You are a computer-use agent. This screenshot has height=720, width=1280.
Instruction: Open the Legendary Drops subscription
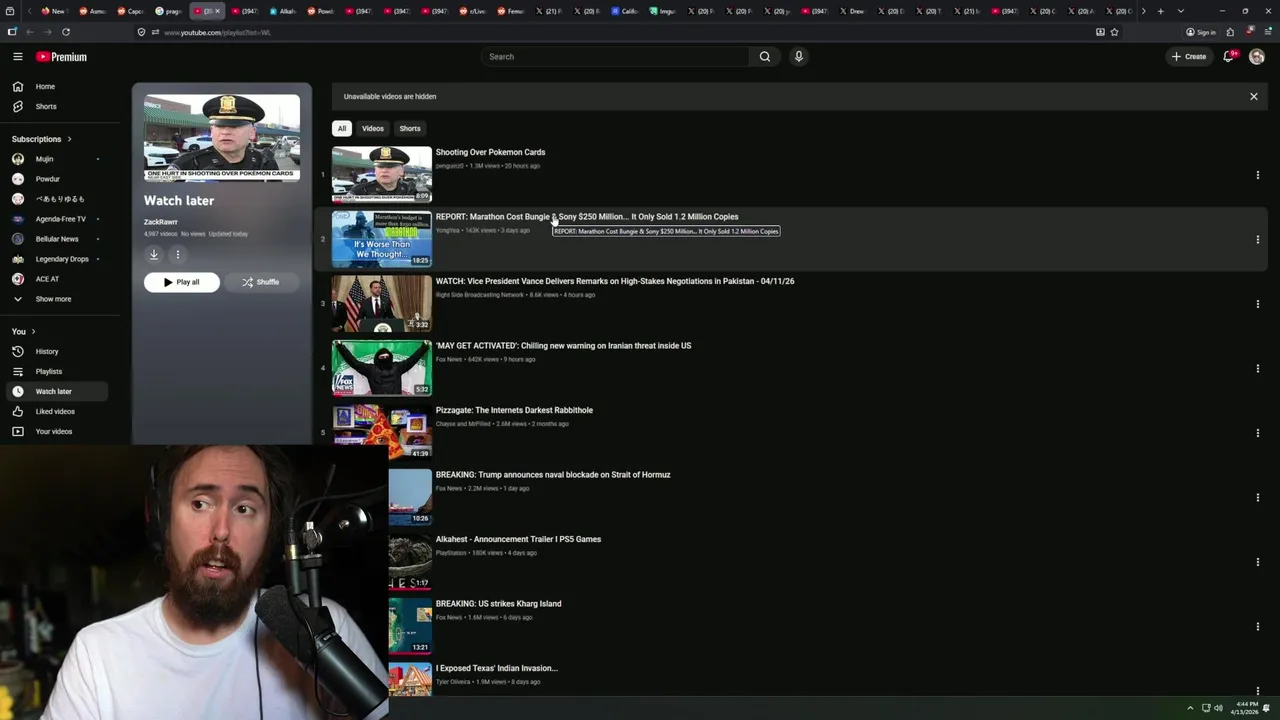57,259
